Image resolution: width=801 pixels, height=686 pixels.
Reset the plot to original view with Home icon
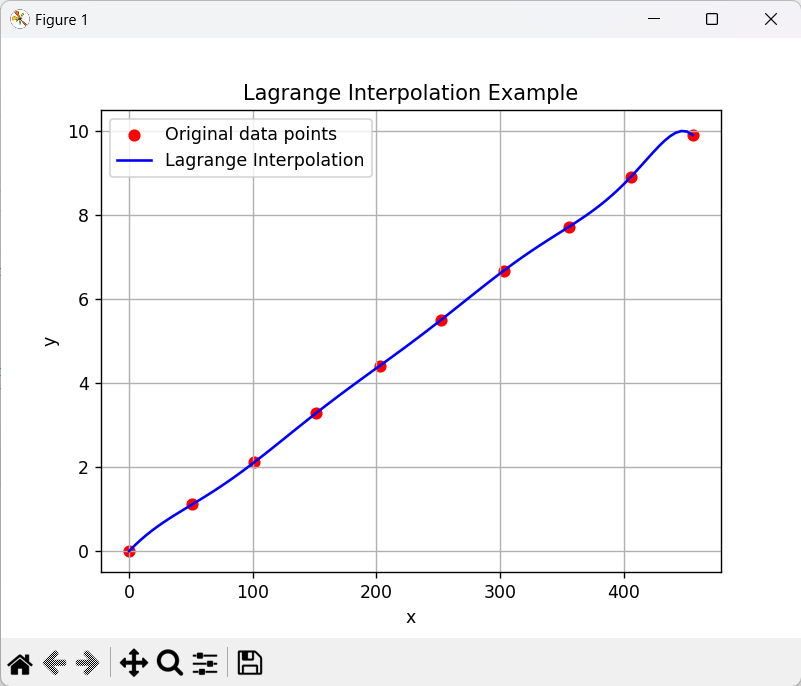point(20,664)
